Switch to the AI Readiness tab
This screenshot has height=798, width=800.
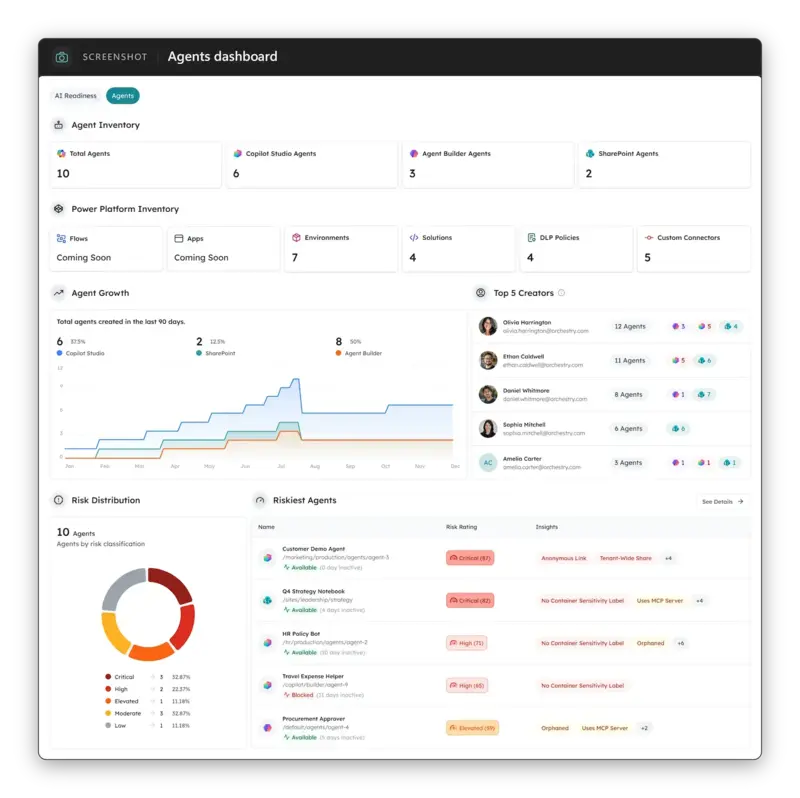click(x=76, y=96)
